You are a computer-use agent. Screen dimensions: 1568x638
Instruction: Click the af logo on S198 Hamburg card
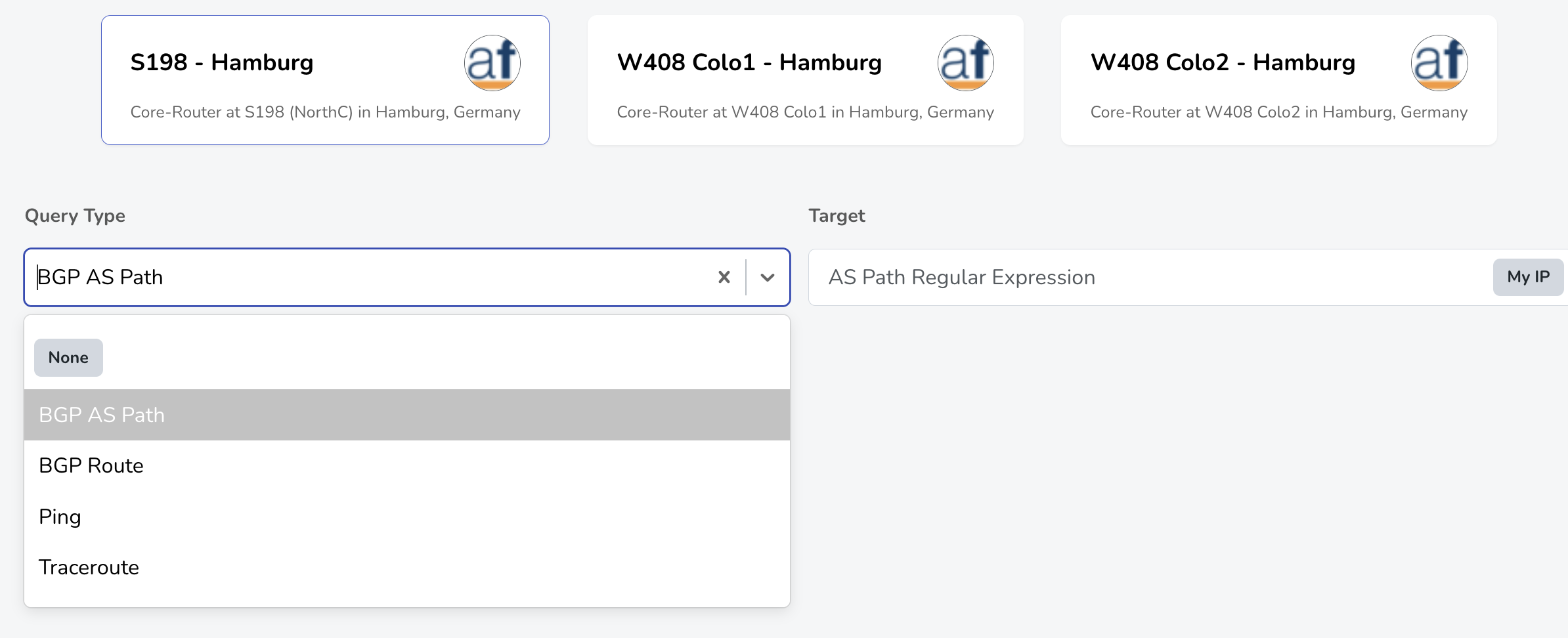pos(492,63)
